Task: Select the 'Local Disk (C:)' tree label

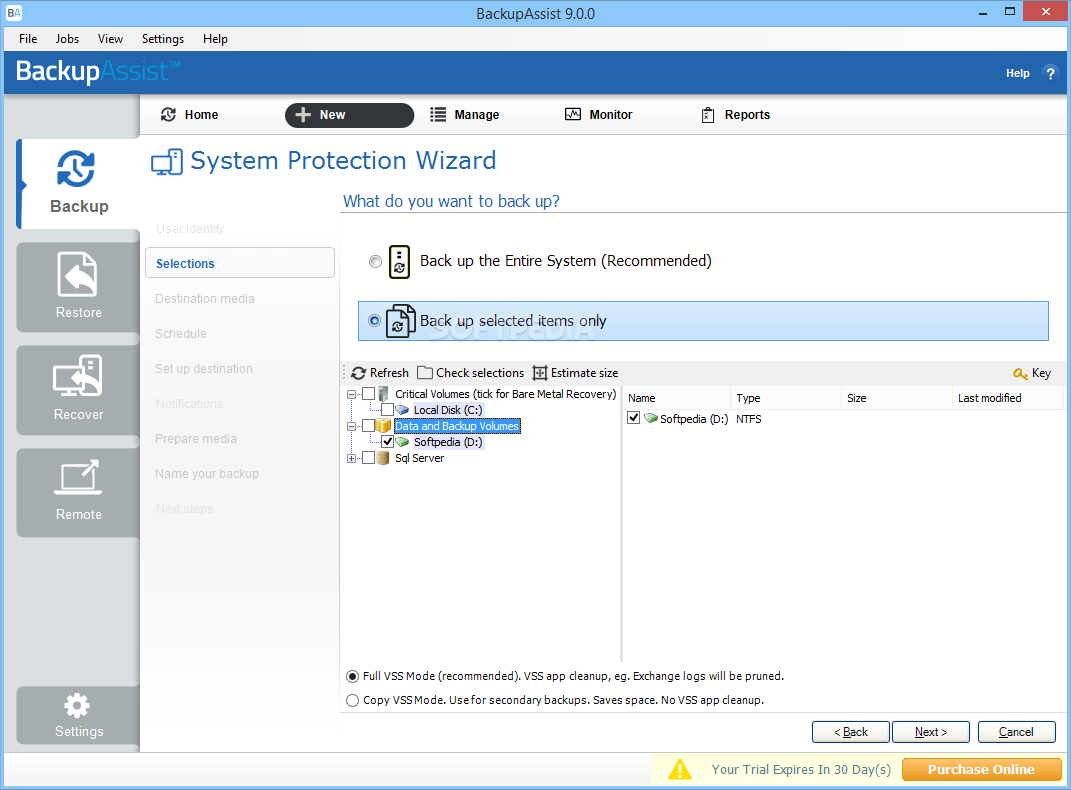Action: click(447, 410)
